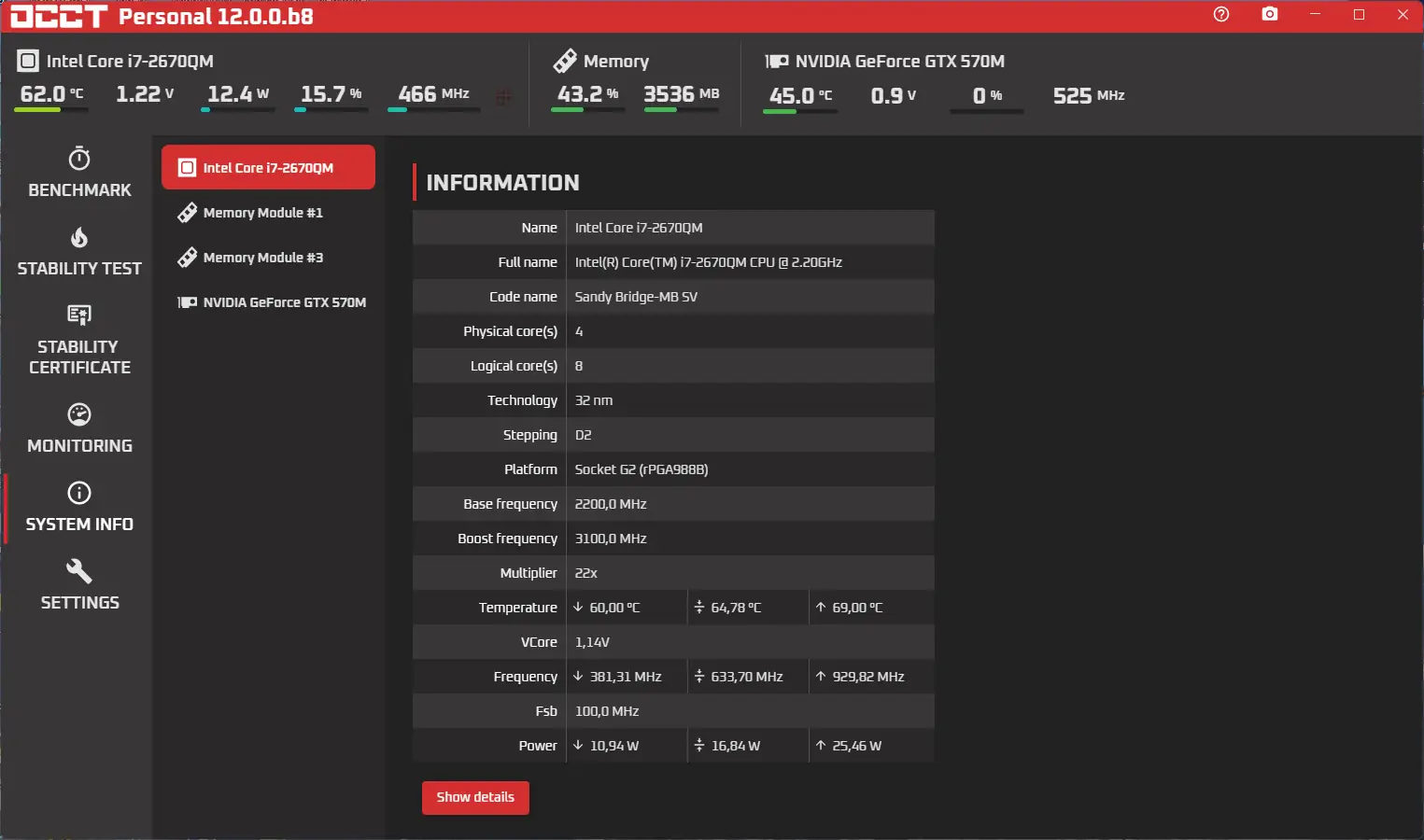Image resolution: width=1424 pixels, height=840 pixels.
Task: Click the 22x multiplier value
Action: tap(585, 573)
